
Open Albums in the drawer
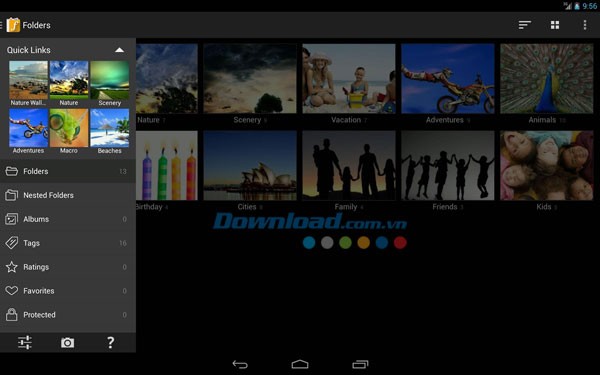click(x=68, y=219)
